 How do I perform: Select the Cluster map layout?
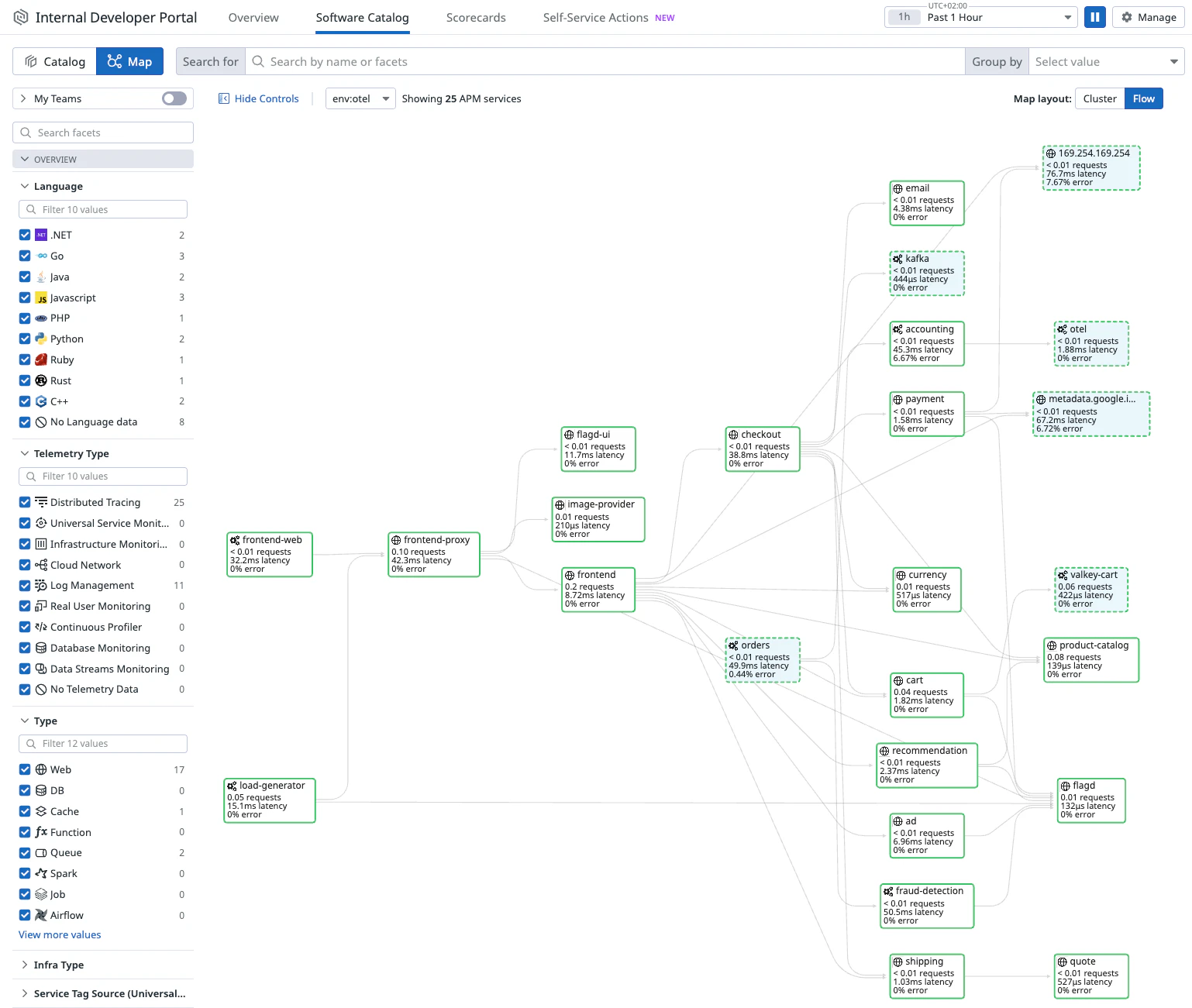1100,98
